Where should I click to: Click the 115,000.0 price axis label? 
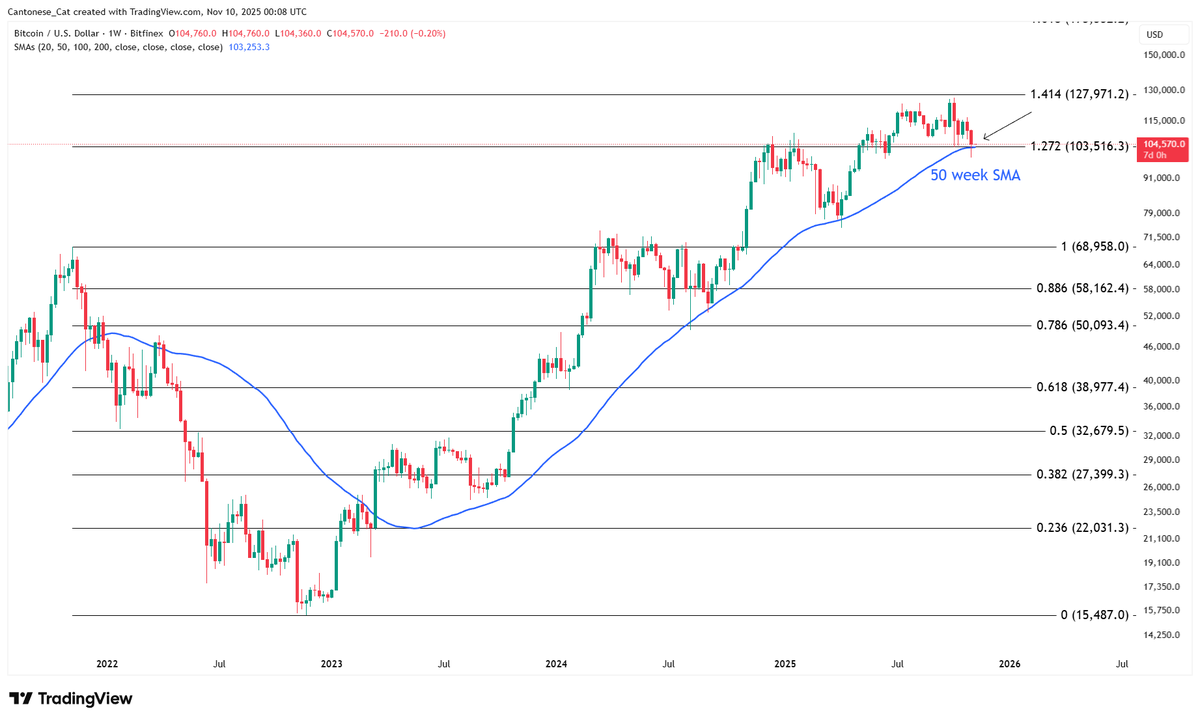pos(1163,120)
